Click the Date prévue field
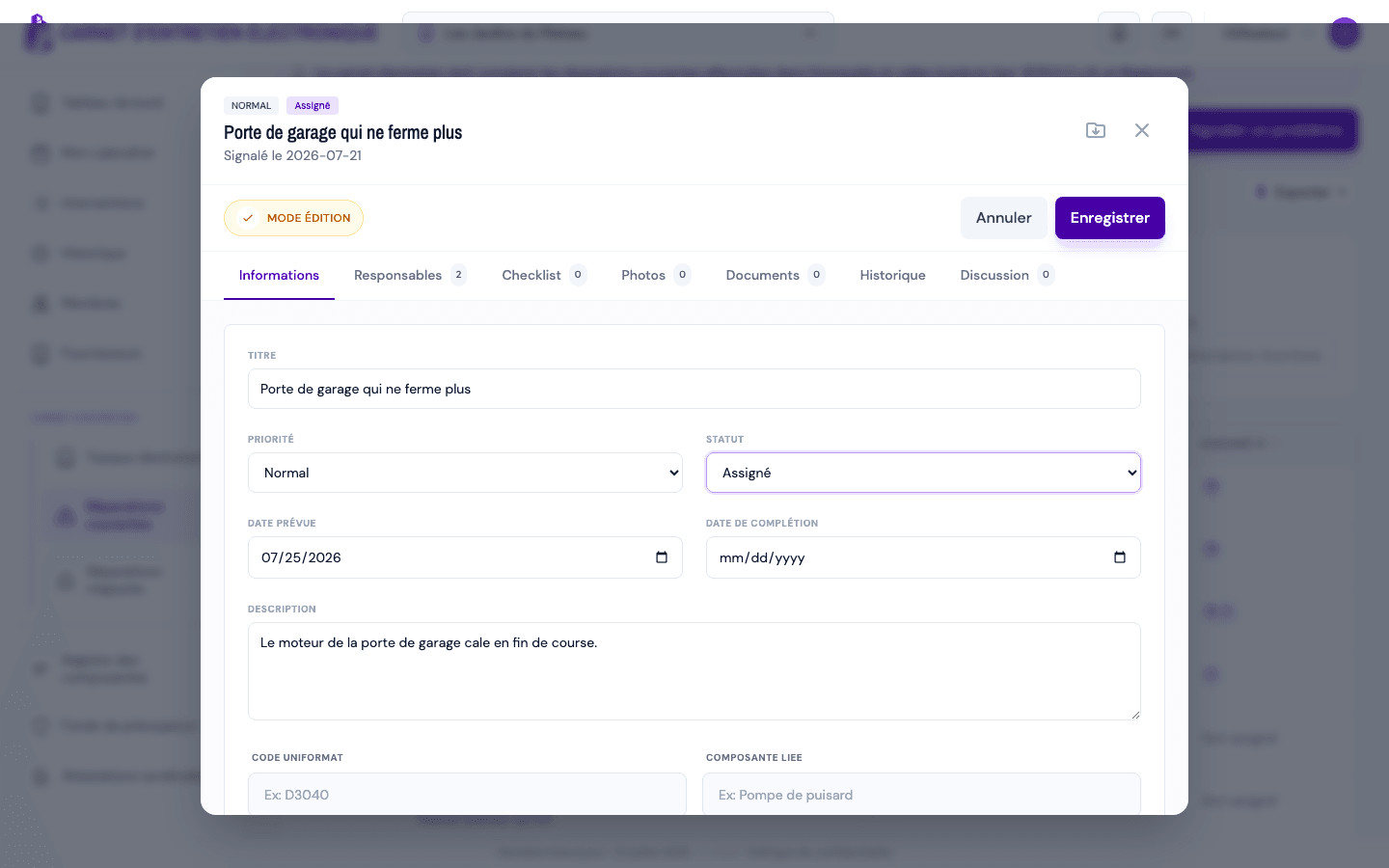This screenshot has height=868, width=1389. point(465,557)
